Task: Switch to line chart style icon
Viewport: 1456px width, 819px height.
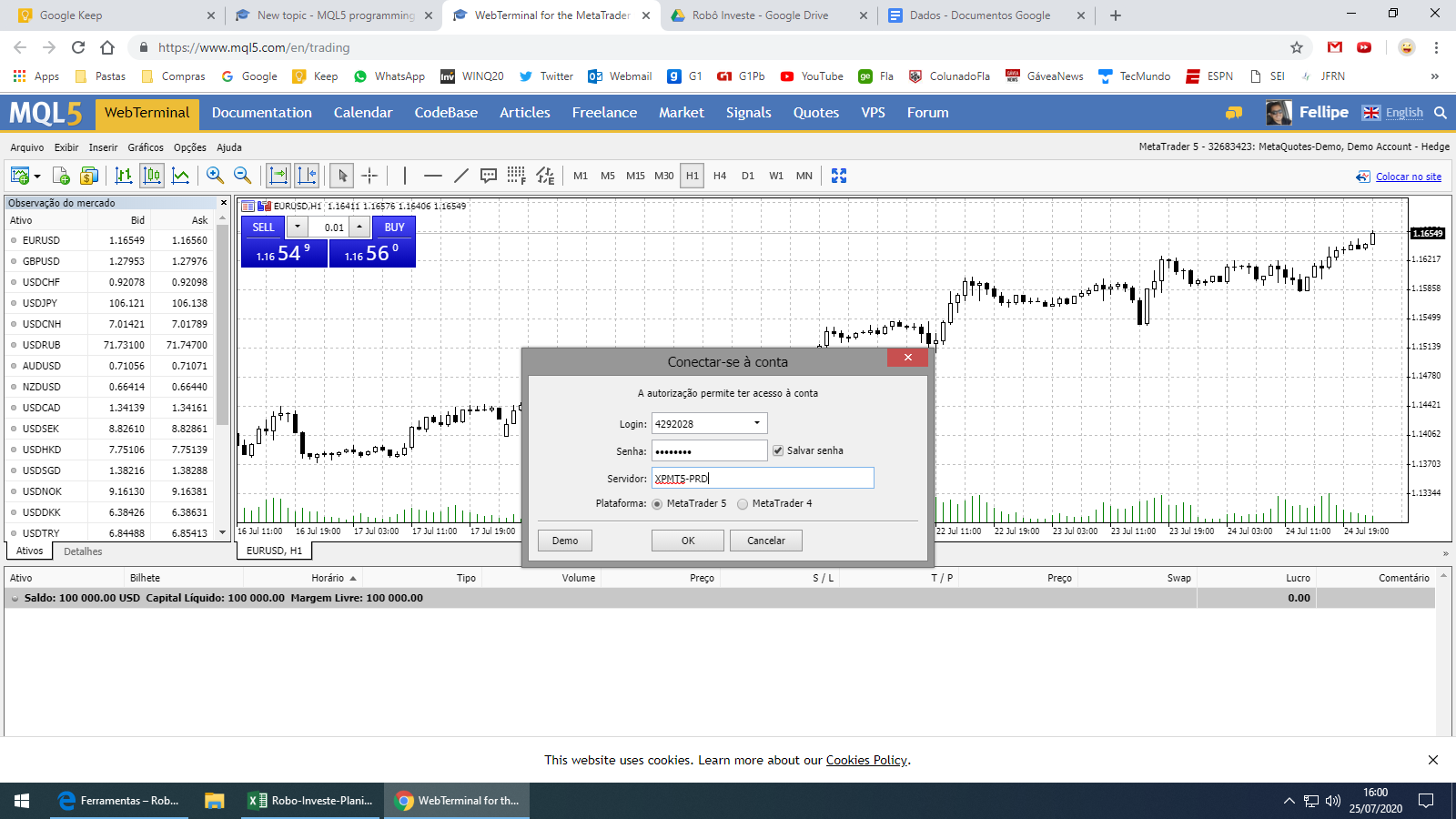Action: coord(181,176)
